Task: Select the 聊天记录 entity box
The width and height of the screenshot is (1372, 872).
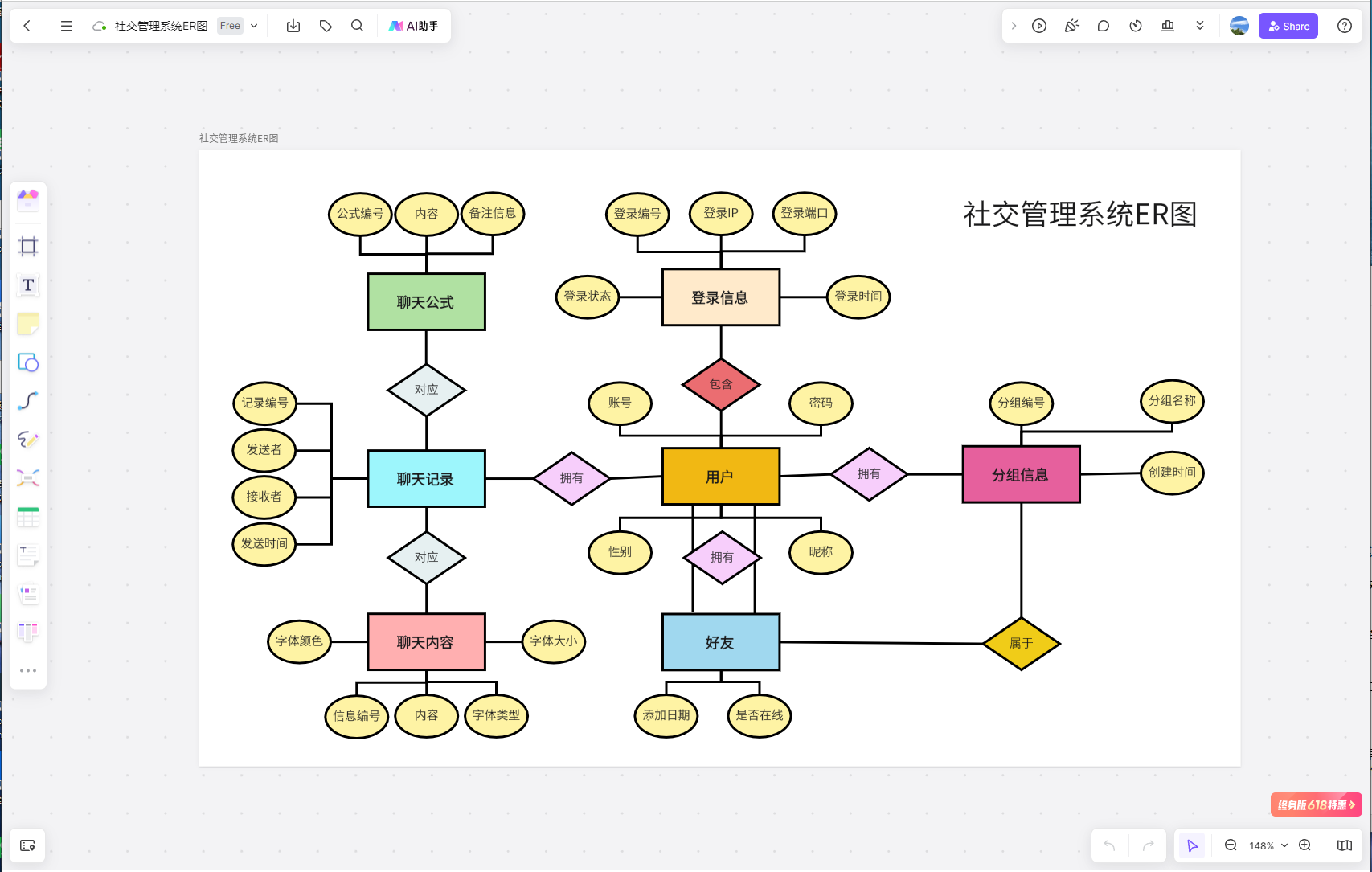Action: coord(426,479)
